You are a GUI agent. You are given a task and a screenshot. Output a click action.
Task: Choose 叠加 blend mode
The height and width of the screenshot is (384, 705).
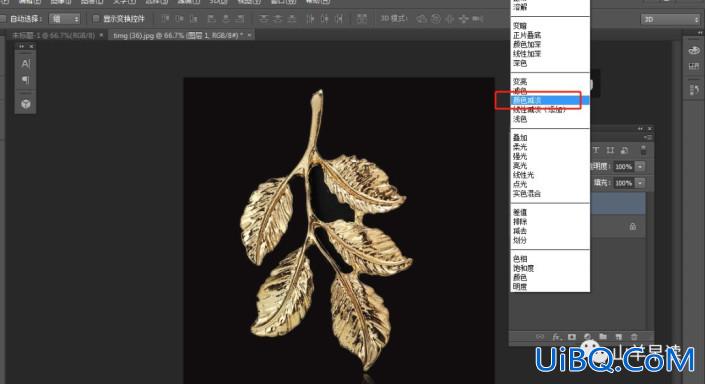click(x=520, y=138)
